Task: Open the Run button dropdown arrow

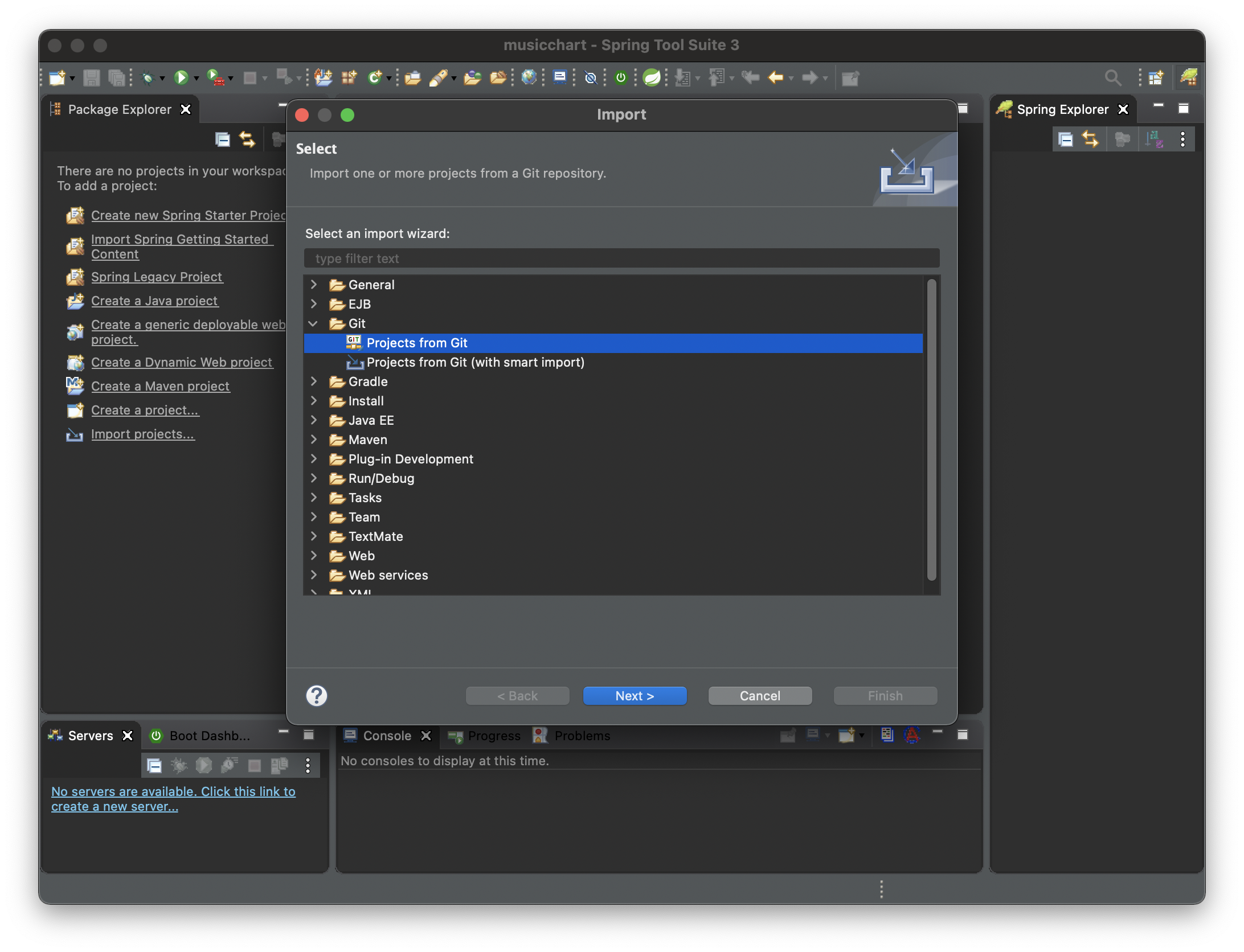Action: tap(197, 78)
